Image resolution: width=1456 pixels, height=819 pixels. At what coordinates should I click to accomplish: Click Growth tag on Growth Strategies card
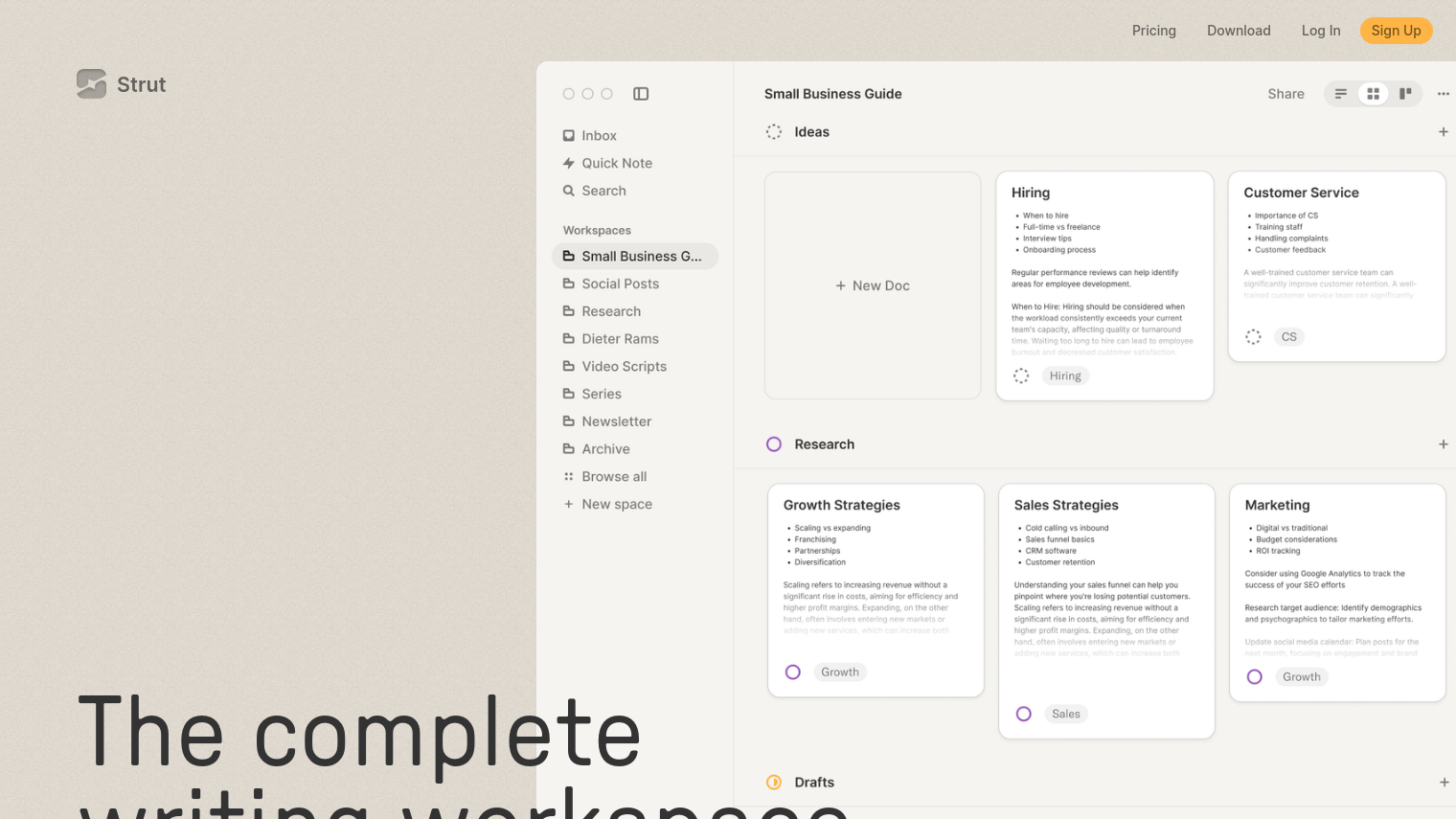click(x=840, y=672)
